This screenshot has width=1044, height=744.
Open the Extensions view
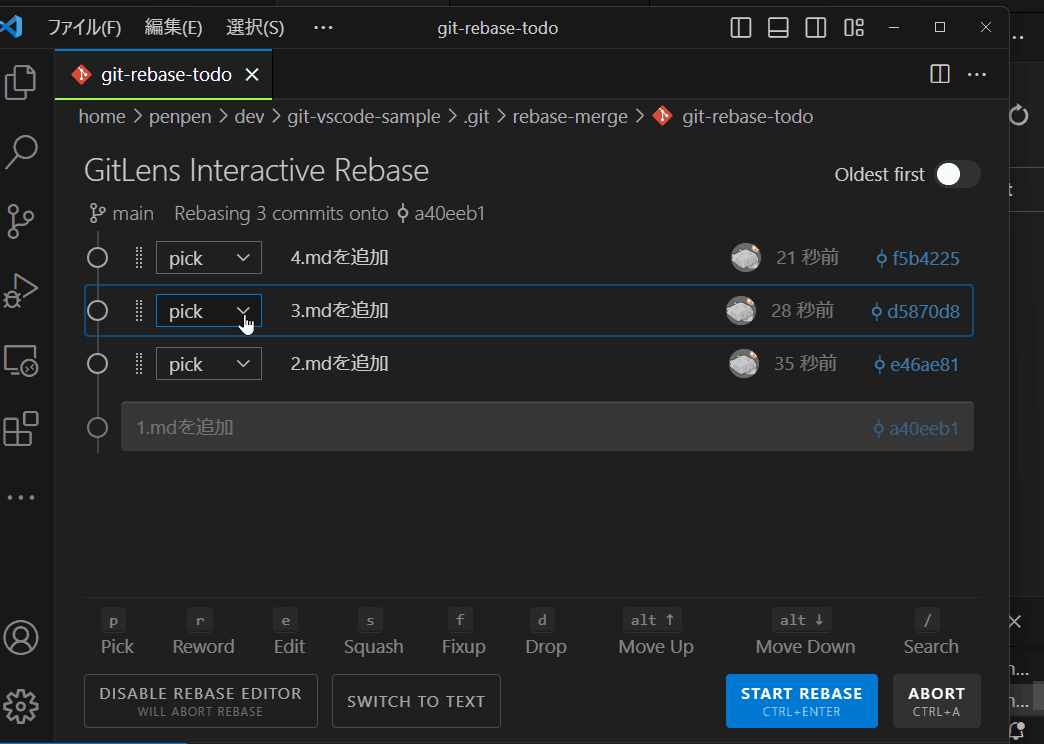(21, 428)
